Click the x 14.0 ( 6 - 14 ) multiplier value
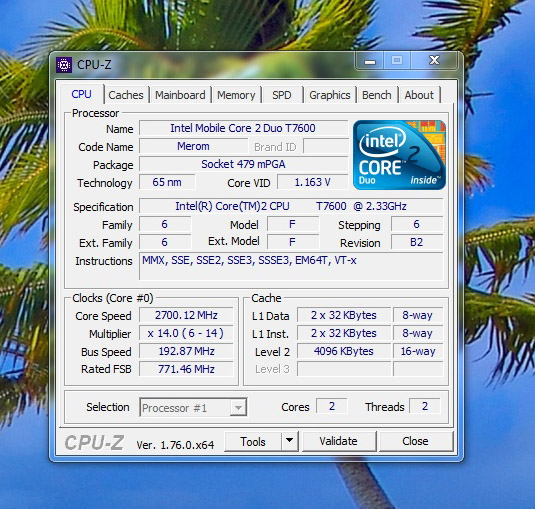This screenshot has width=535, height=509. point(186,333)
